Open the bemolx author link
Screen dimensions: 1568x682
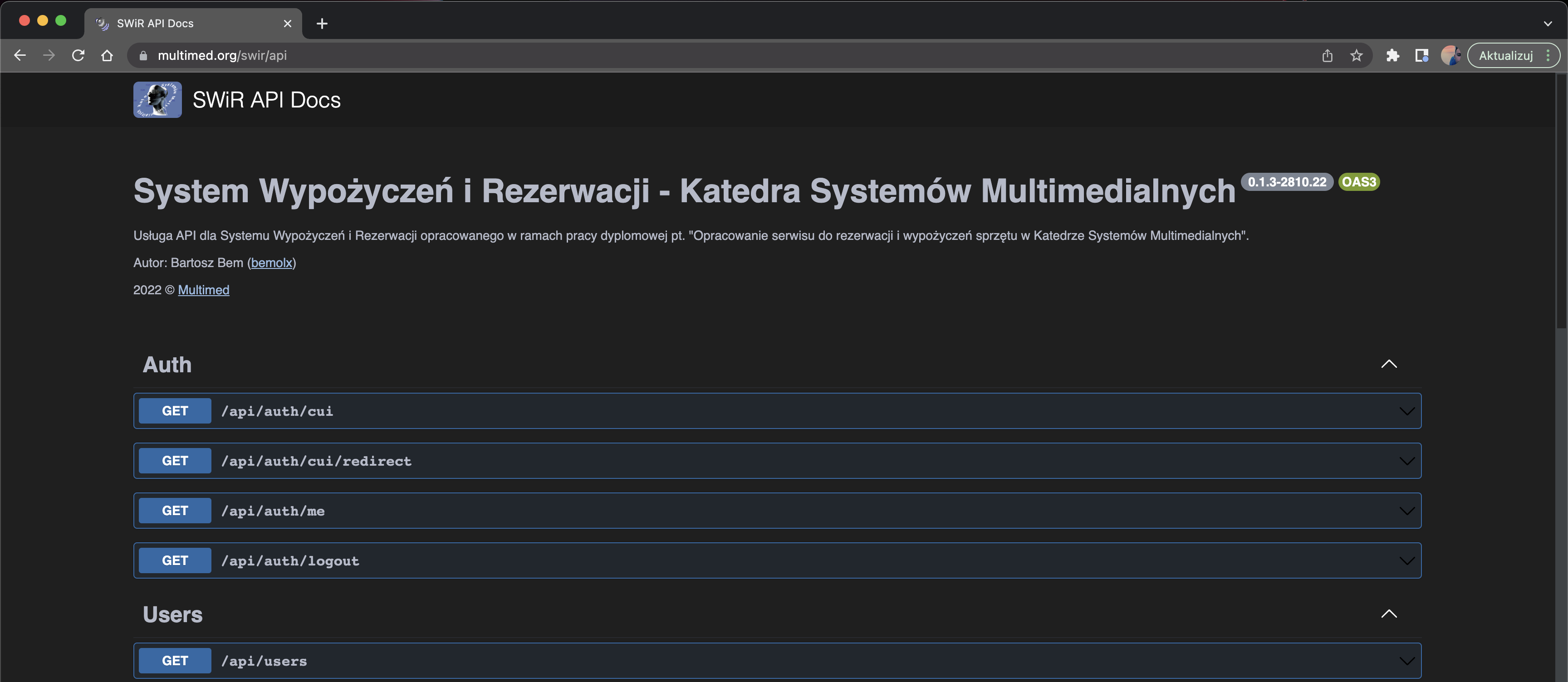pyautogui.click(x=271, y=263)
